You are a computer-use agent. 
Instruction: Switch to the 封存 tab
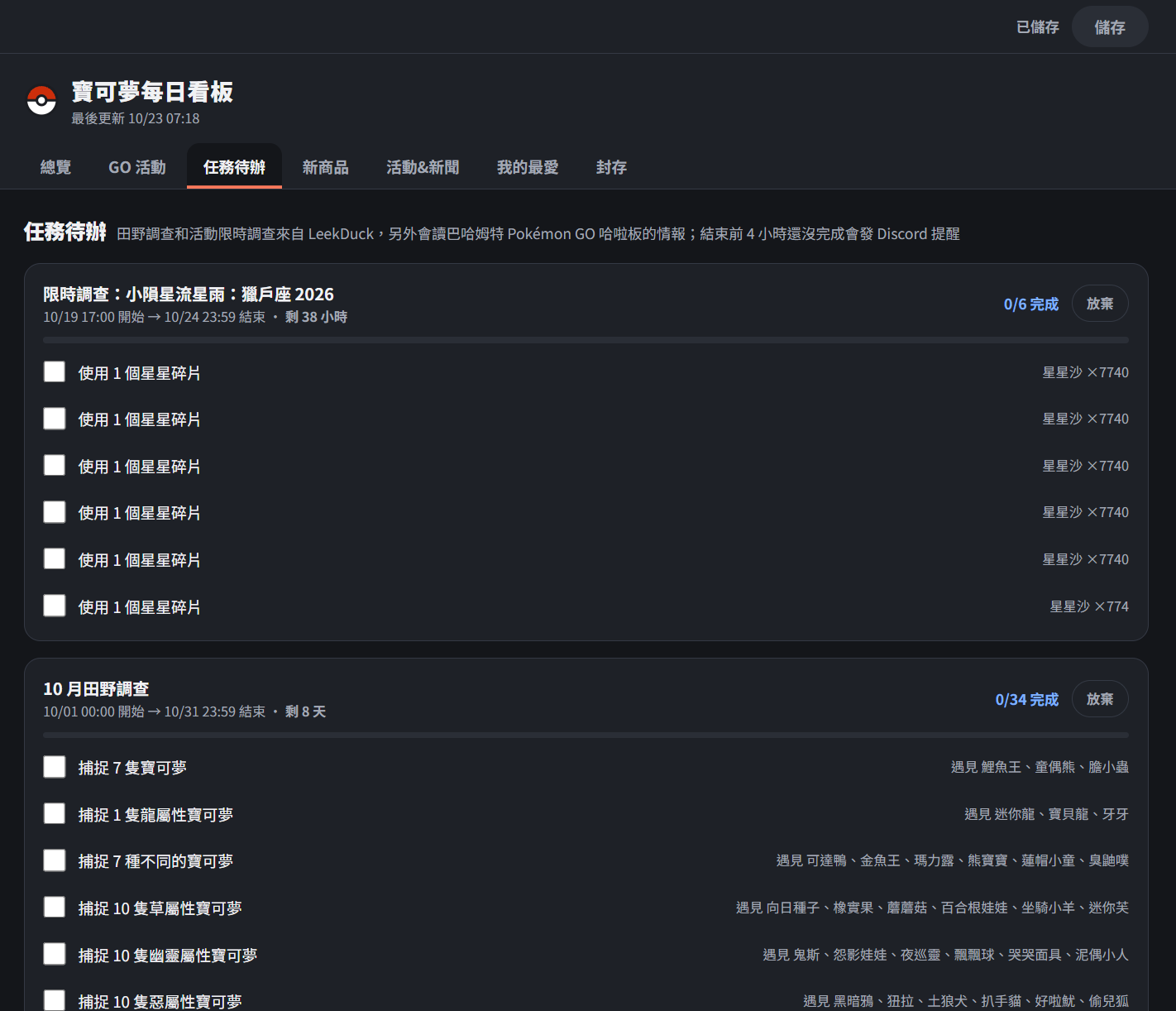(611, 167)
